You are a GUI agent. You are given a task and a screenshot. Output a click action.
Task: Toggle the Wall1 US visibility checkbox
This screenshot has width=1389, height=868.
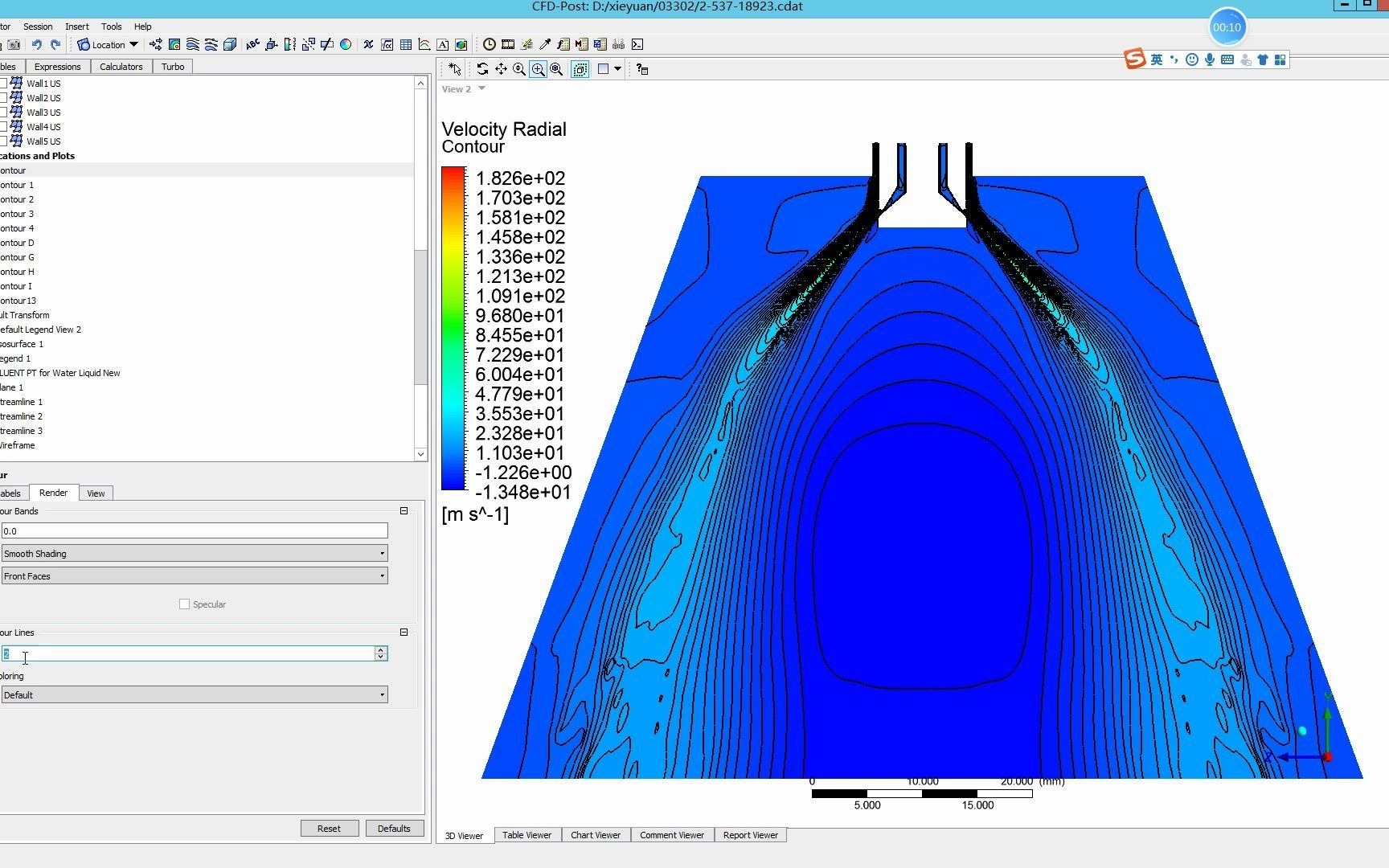pyautogui.click(x=4, y=84)
